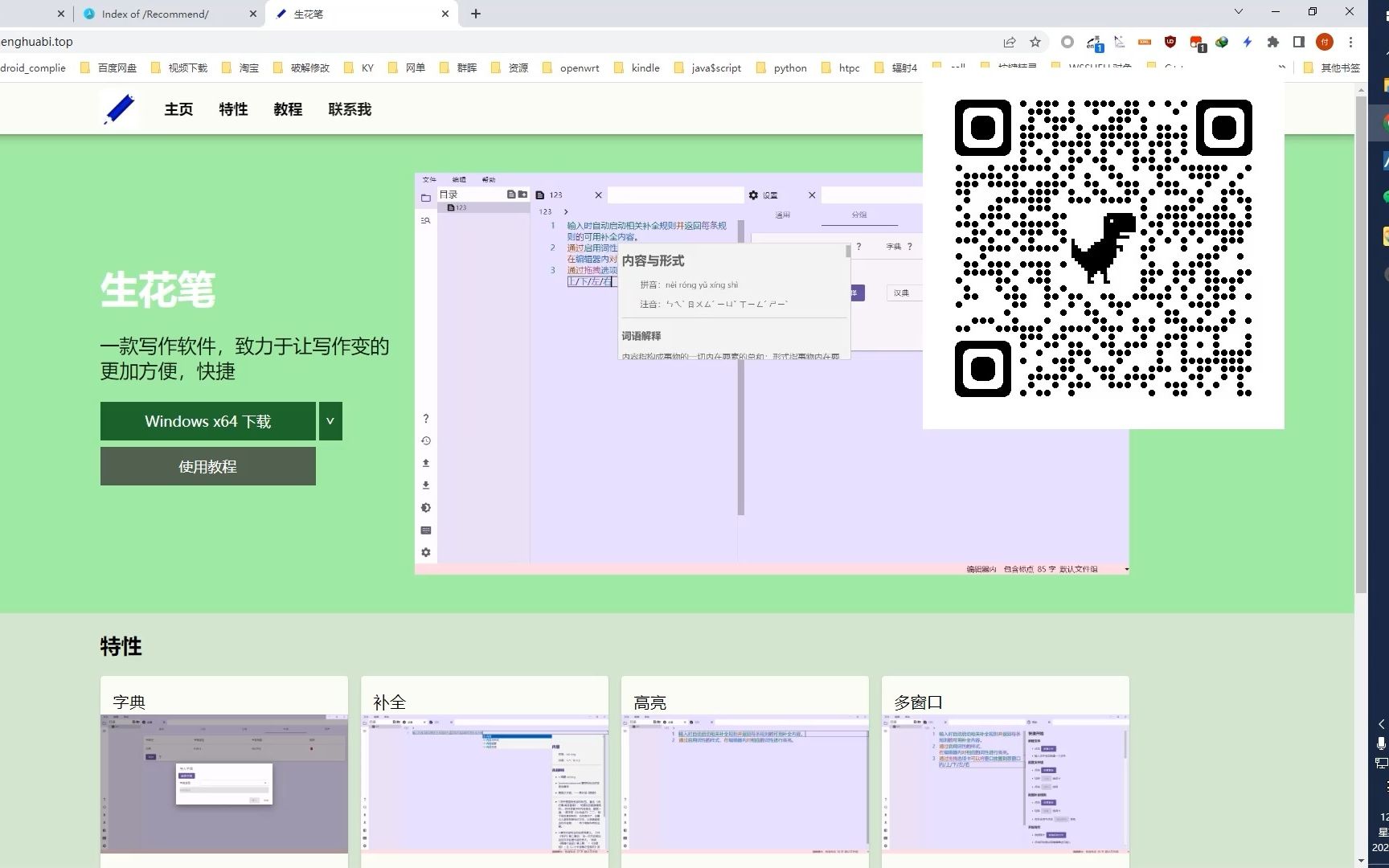The width and height of the screenshot is (1389, 868).
Task: Open 教程 in site navigation
Action: pos(288,109)
